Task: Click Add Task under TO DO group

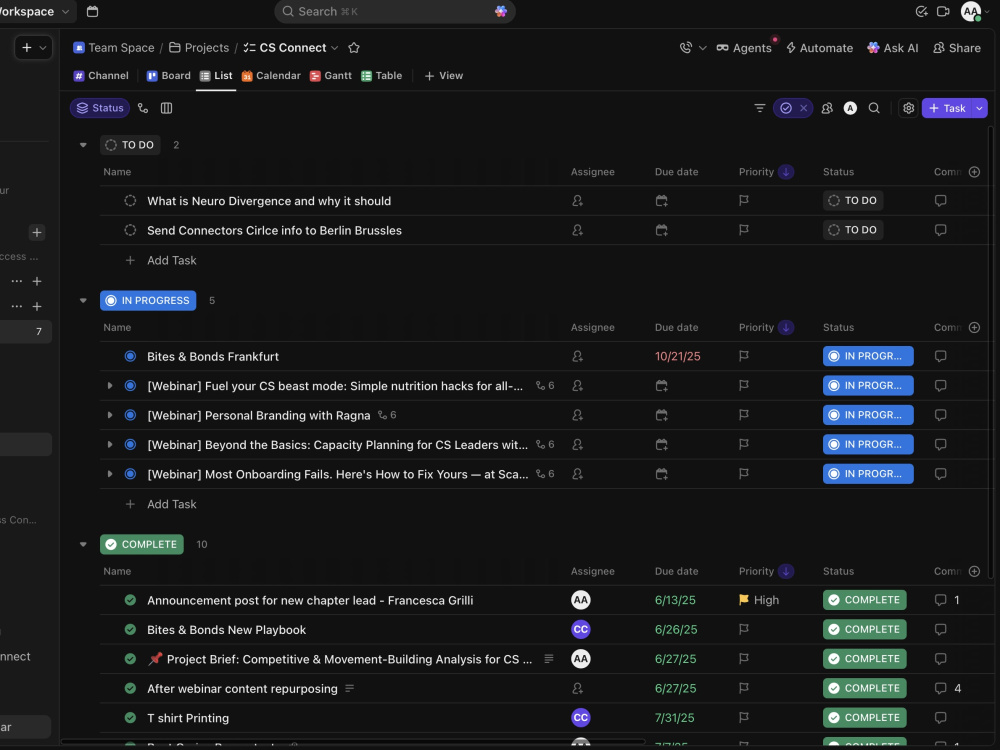Action: (172, 260)
